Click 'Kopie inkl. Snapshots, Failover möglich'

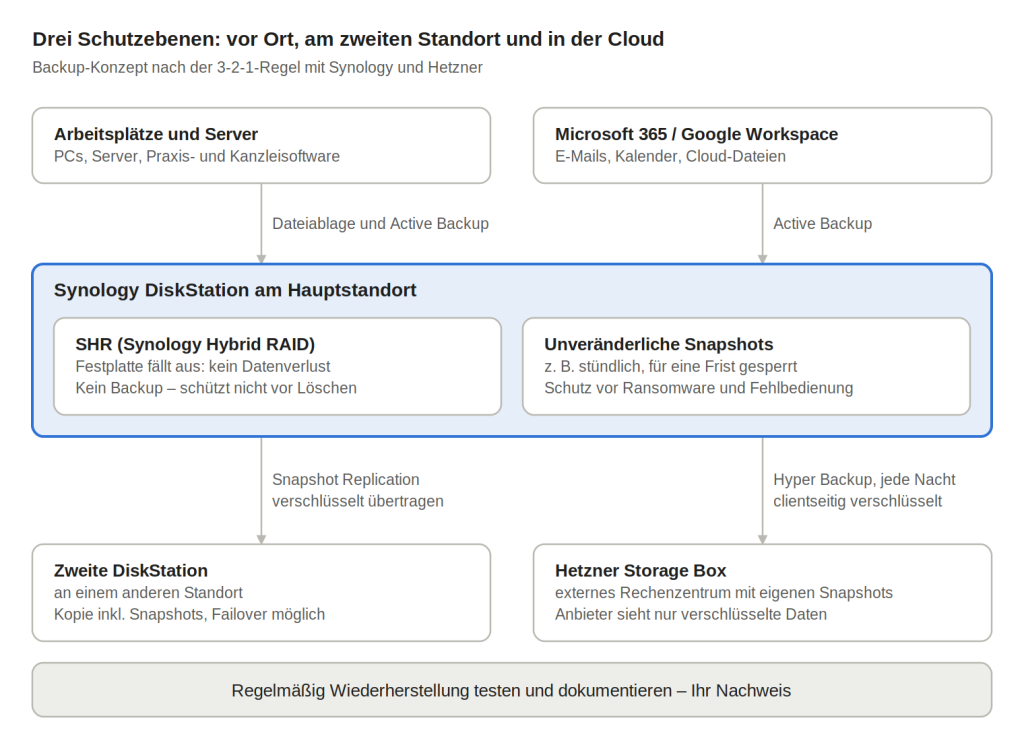pos(189,614)
